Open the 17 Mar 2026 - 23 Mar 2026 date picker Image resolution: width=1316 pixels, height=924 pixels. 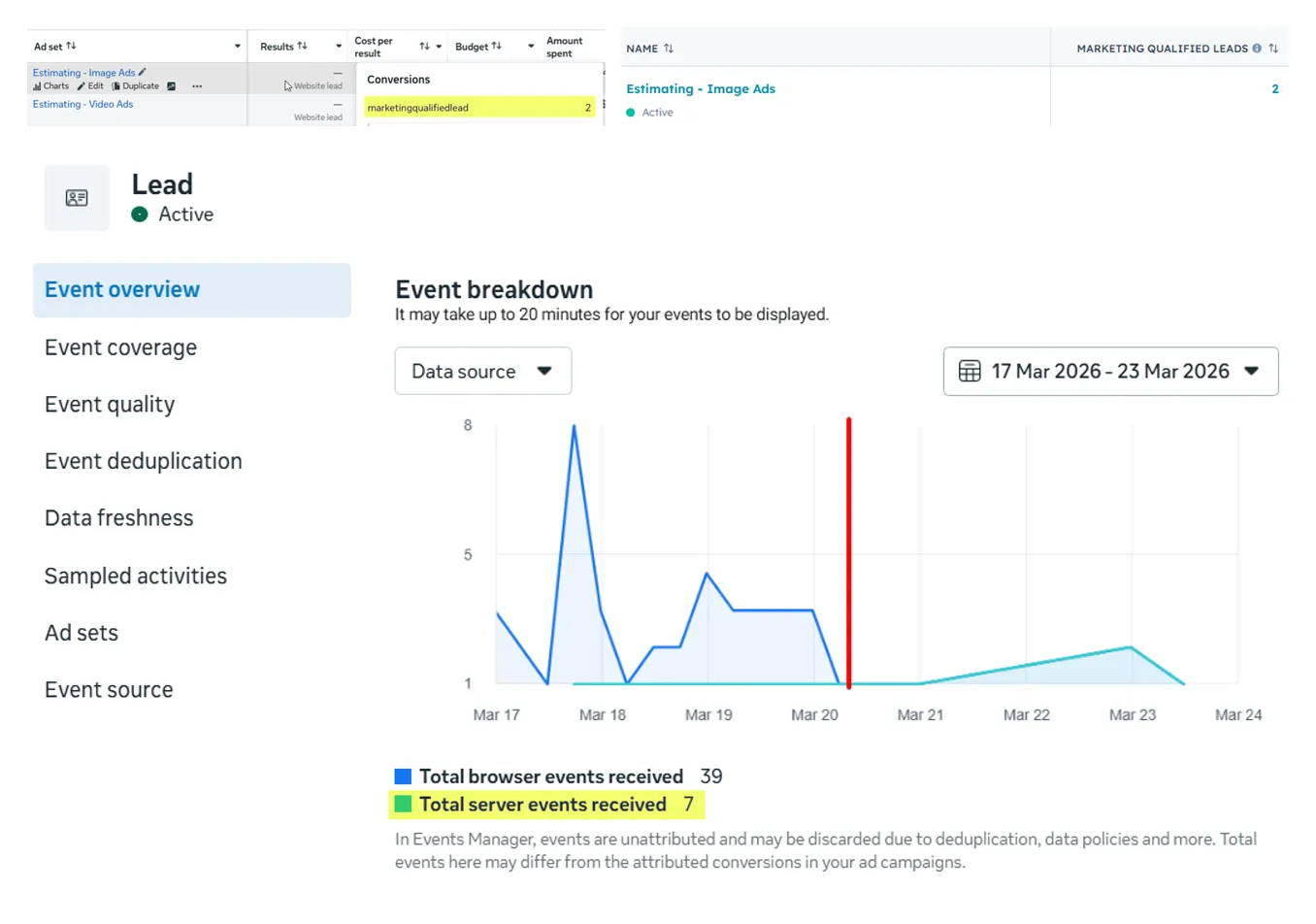pos(1110,371)
